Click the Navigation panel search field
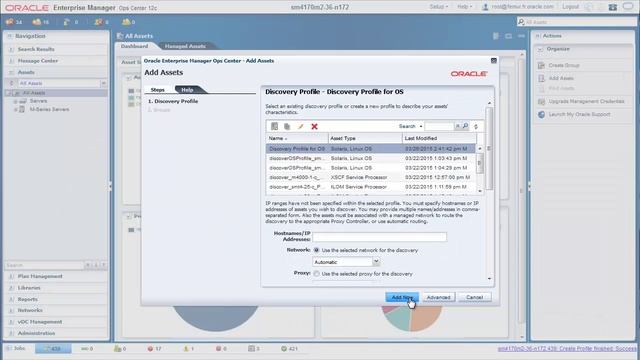The image size is (640, 360). coord(44,265)
